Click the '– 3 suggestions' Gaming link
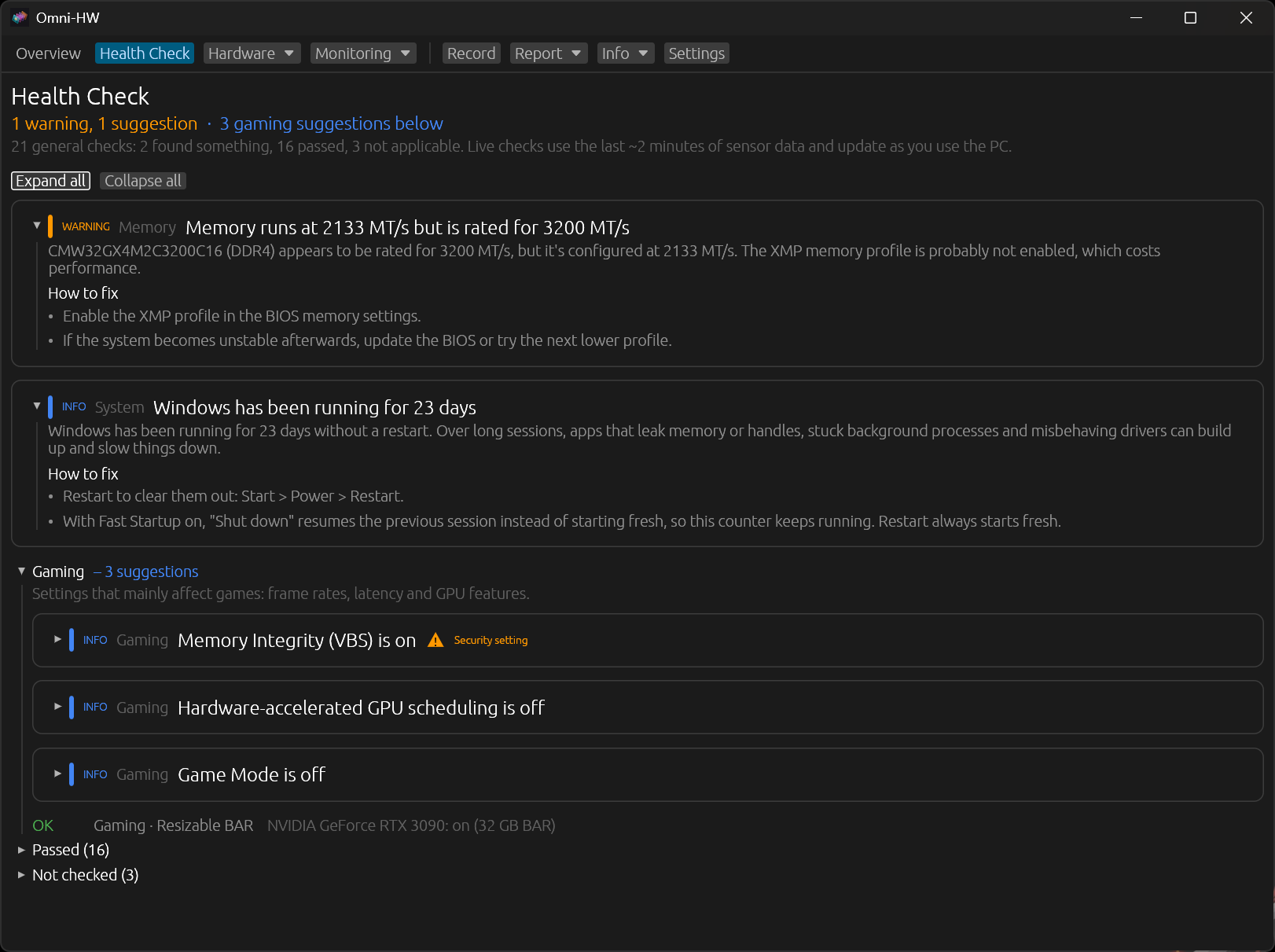 [145, 572]
